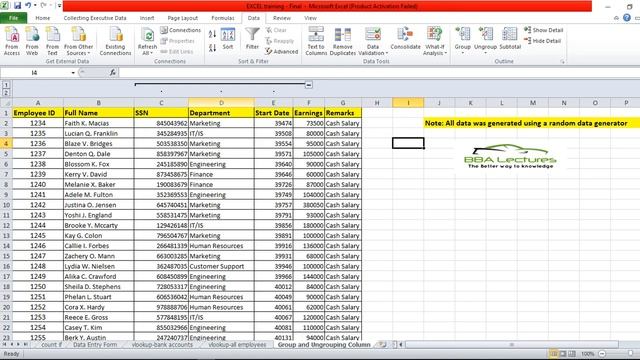Click the 'Department' header cell
Screen dimensions: 640x360
click(221, 113)
